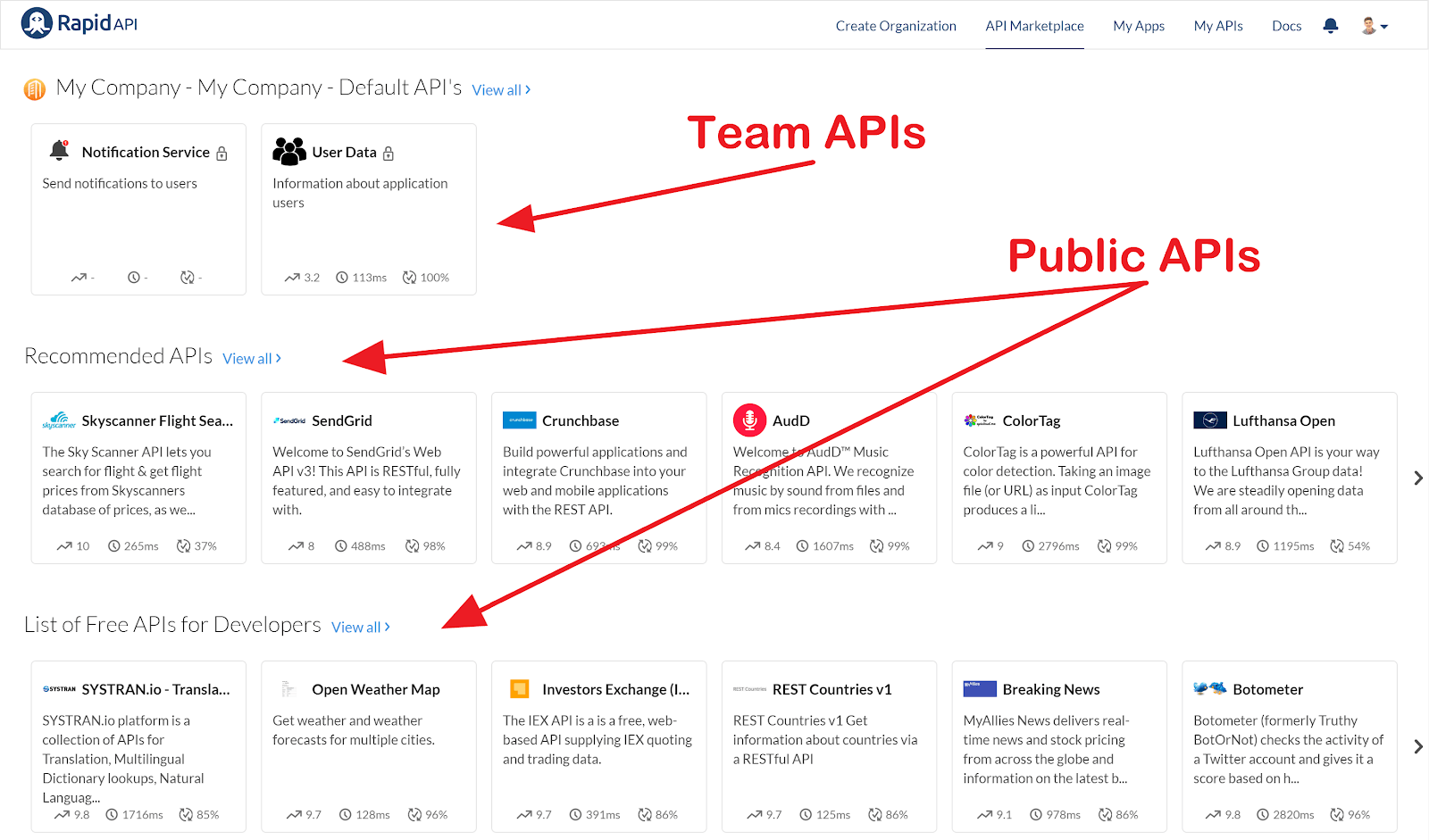1429x840 pixels.
Task: Click the Crunchbase logo icon
Action: [x=519, y=420]
